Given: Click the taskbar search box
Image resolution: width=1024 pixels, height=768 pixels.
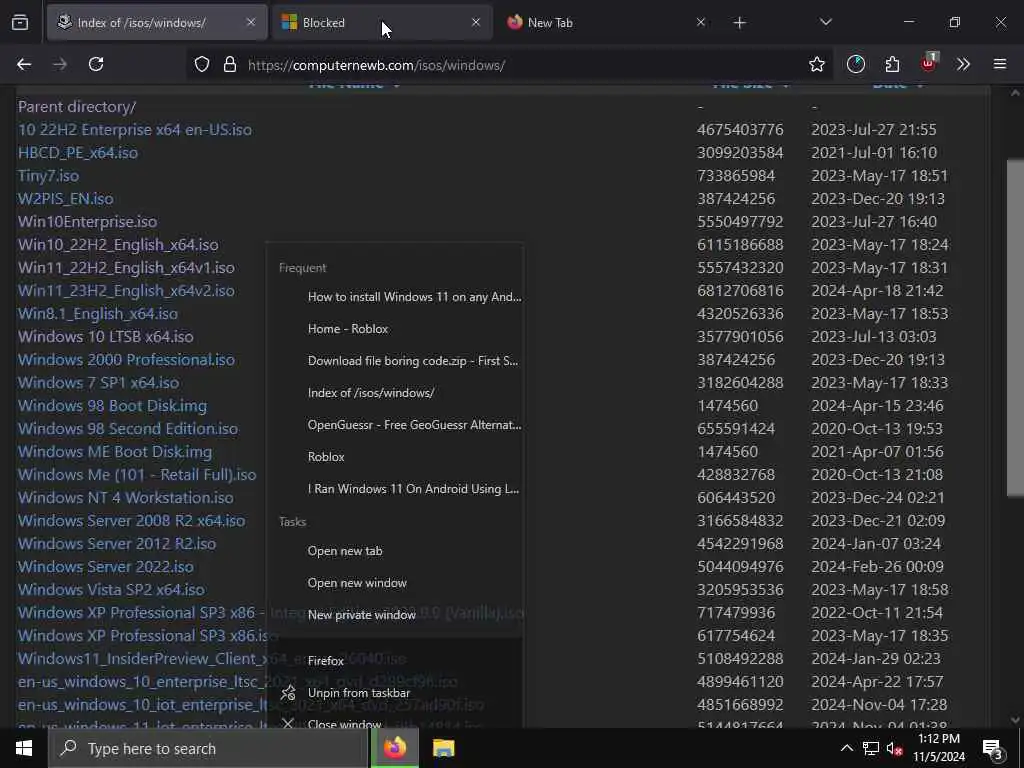Looking at the screenshot, I should pyautogui.click(x=208, y=748).
